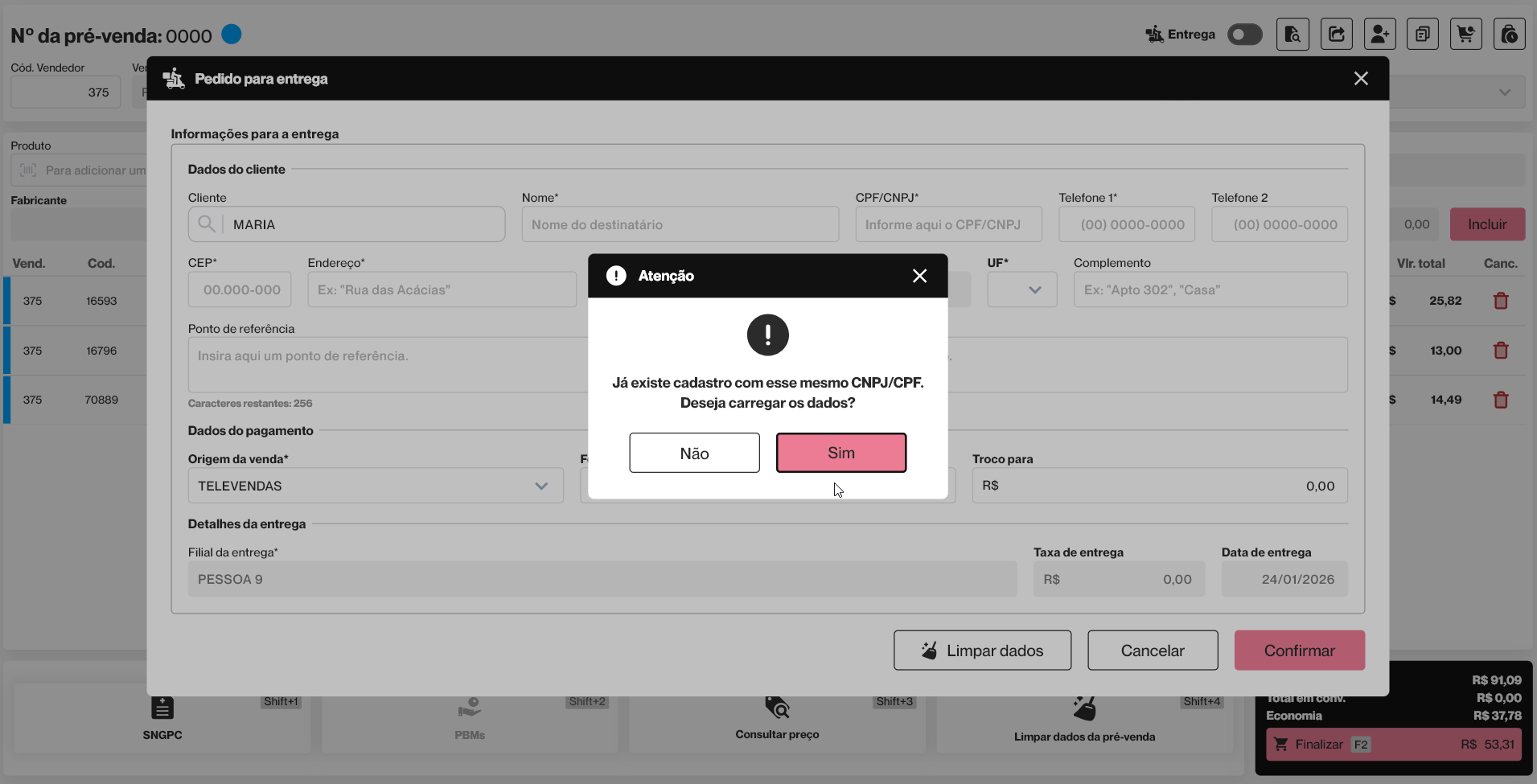Screen dimensions: 1537x784
Task: Expand the UF state dropdown
Action: click(x=1022, y=289)
